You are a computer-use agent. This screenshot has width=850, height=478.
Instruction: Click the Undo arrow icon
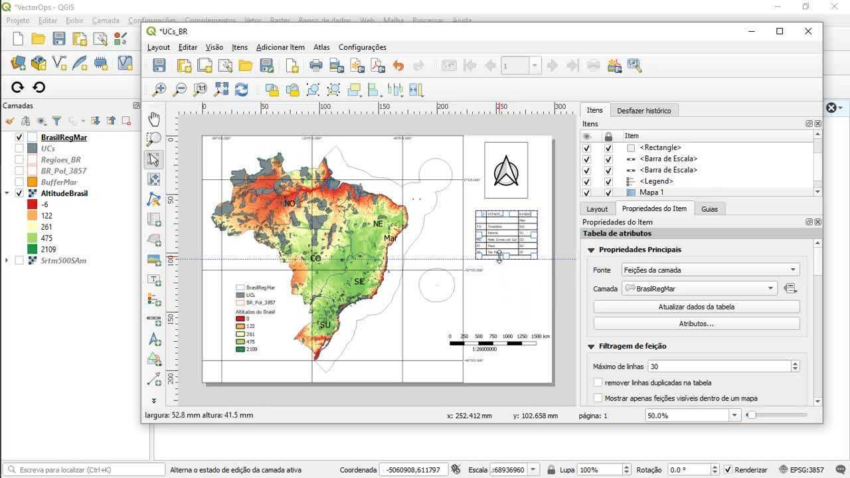(x=398, y=66)
